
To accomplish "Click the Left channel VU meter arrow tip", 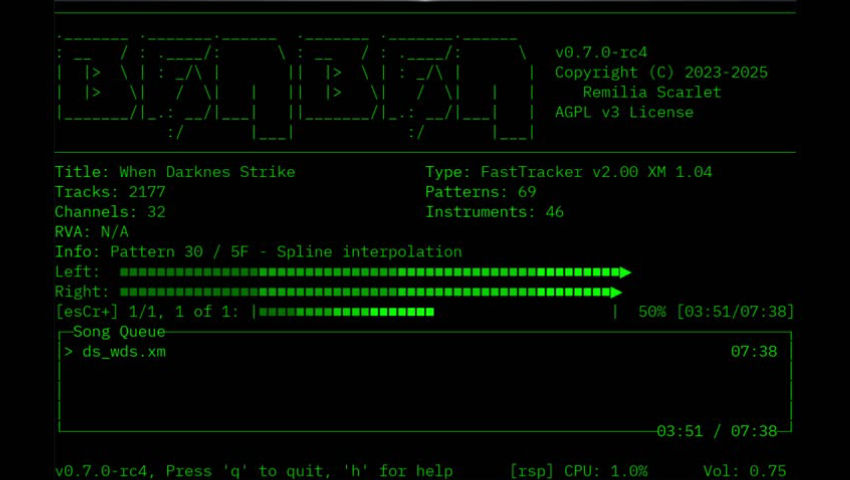I will click(x=625, y=272).
